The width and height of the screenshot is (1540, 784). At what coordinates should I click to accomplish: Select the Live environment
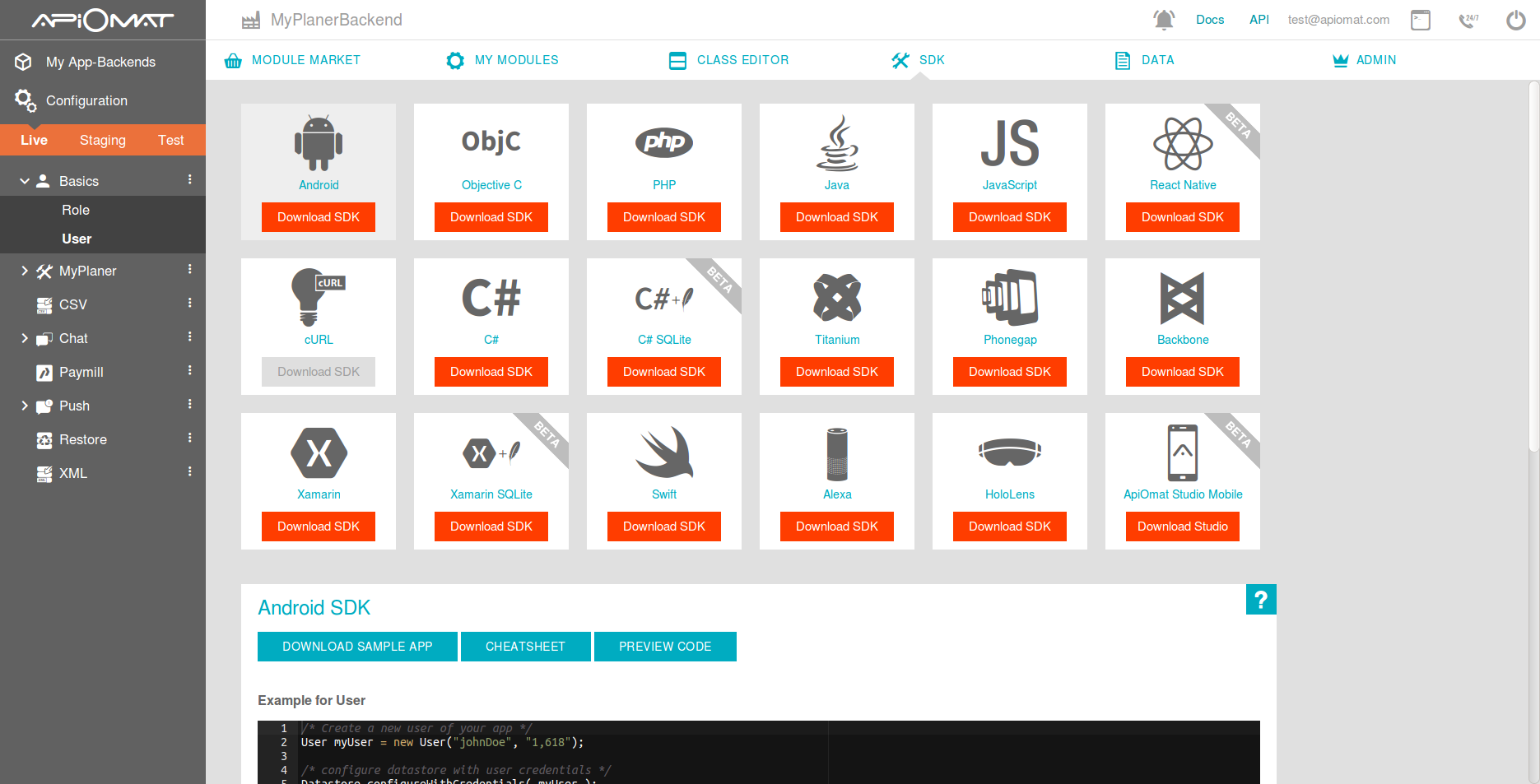34,140
